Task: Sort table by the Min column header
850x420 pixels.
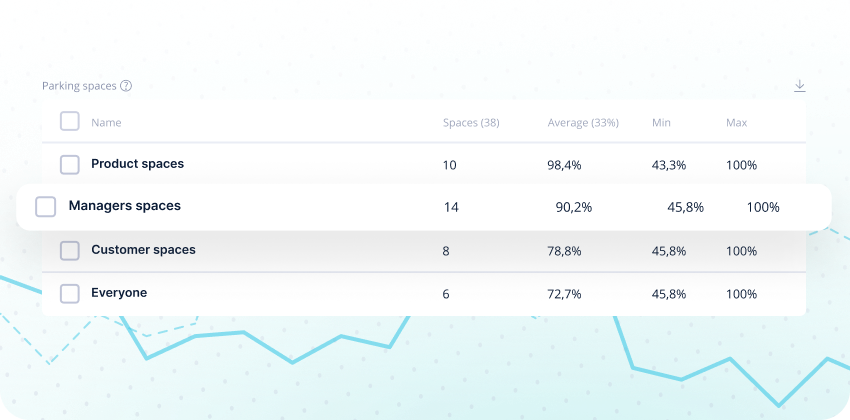Action: [661, 122]
